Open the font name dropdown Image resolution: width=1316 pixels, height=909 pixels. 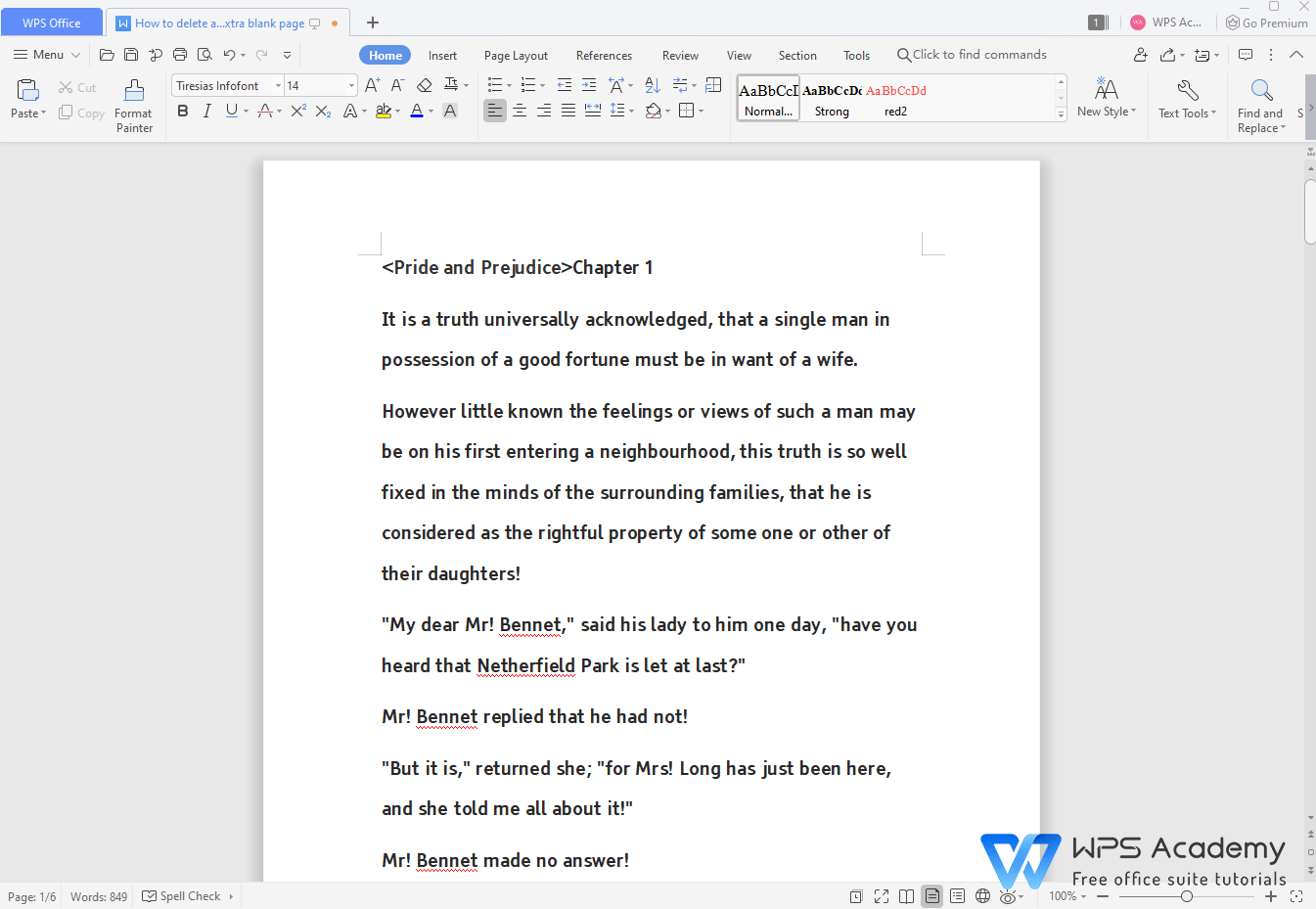tap(278, 86)
